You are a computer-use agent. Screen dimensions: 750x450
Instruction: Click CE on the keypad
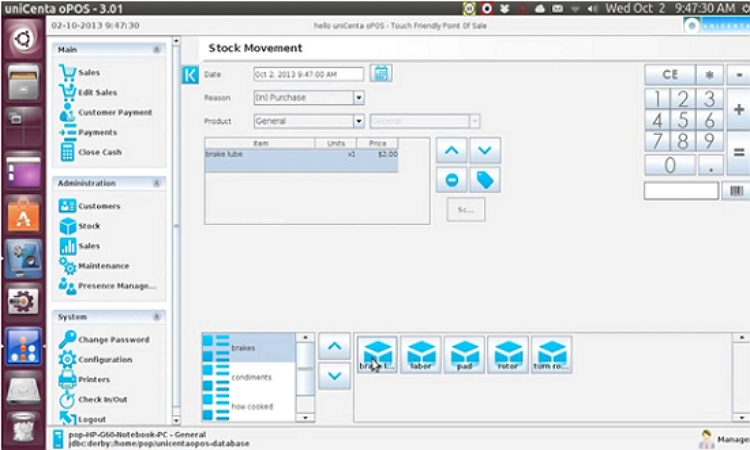(x=670, y=75)
